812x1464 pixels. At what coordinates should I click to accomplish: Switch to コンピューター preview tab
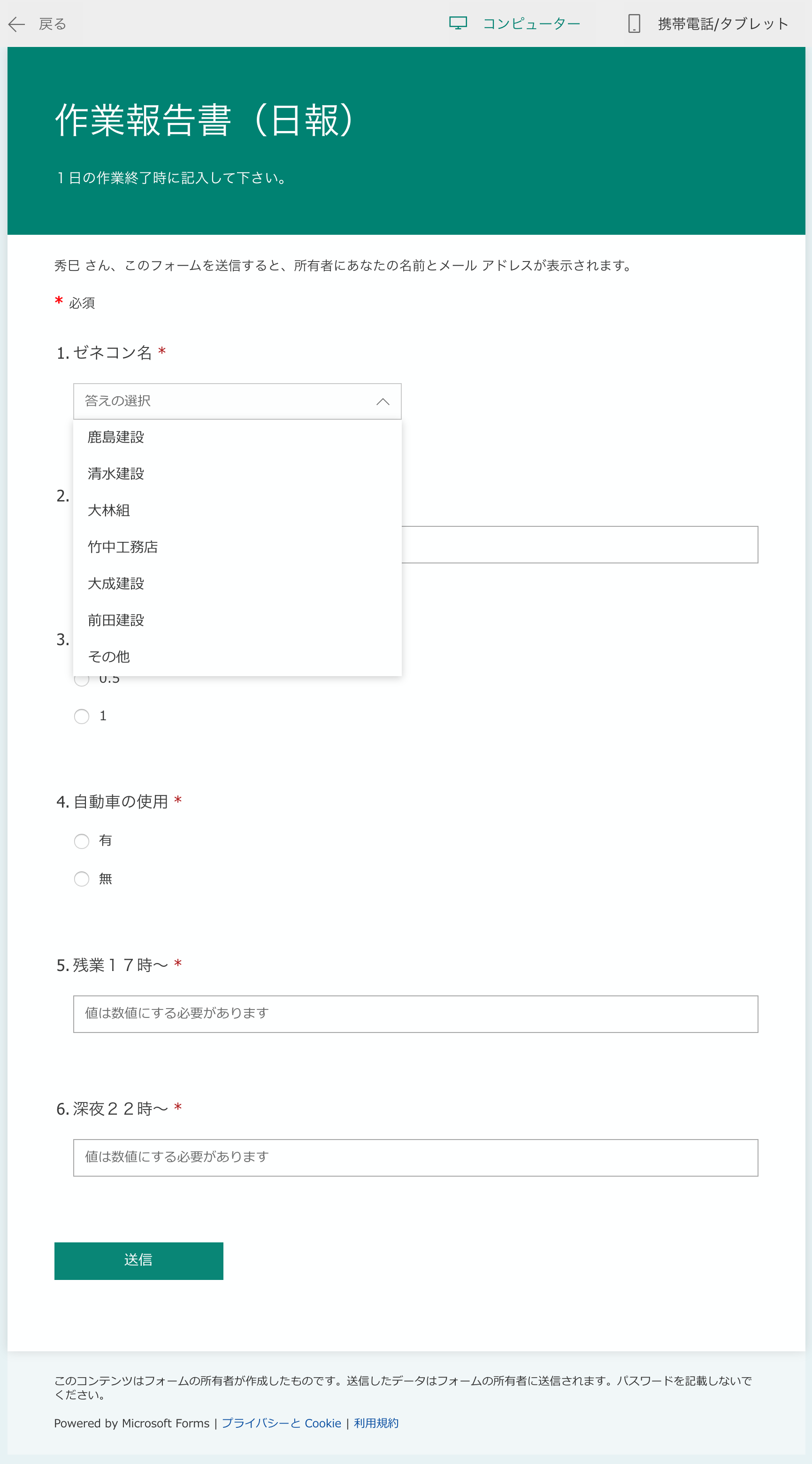531,24
